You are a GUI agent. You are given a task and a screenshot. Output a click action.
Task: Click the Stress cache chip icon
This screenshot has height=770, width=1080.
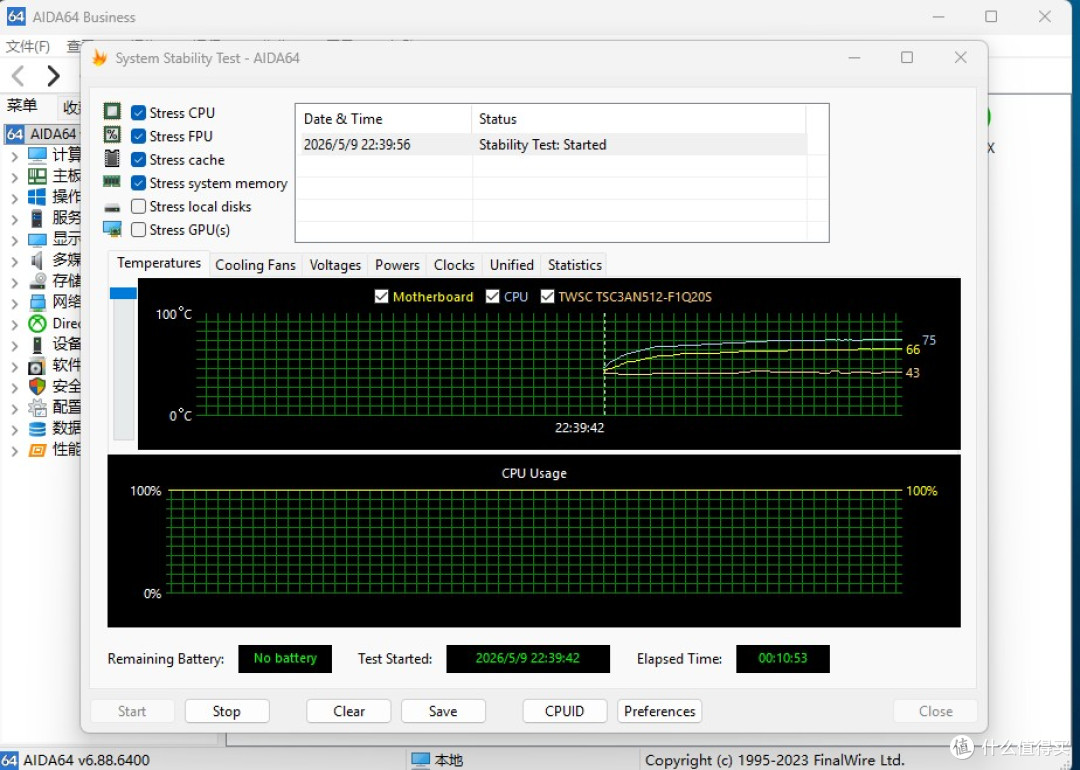point(112,158)
